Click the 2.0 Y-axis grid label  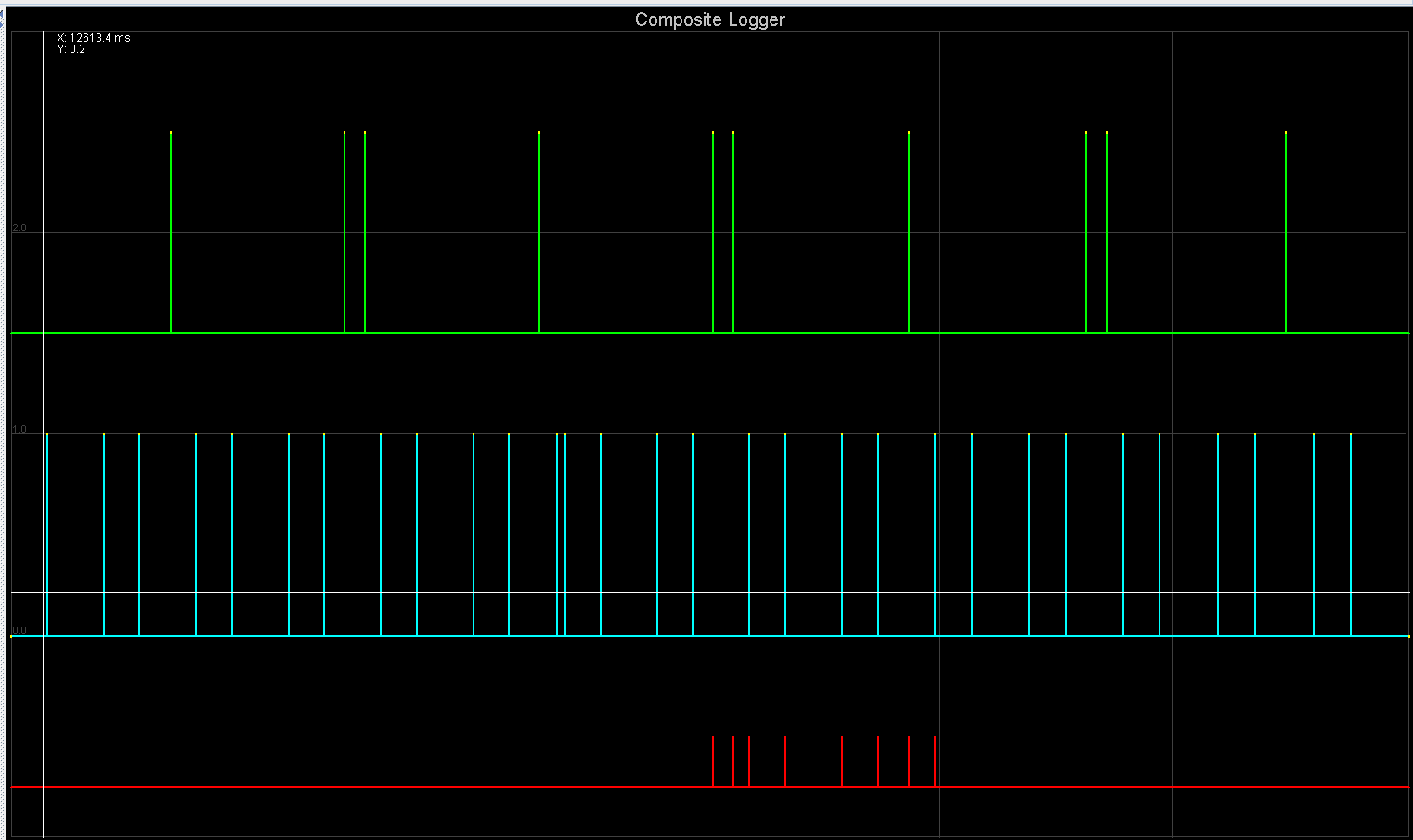pos(19,228)
